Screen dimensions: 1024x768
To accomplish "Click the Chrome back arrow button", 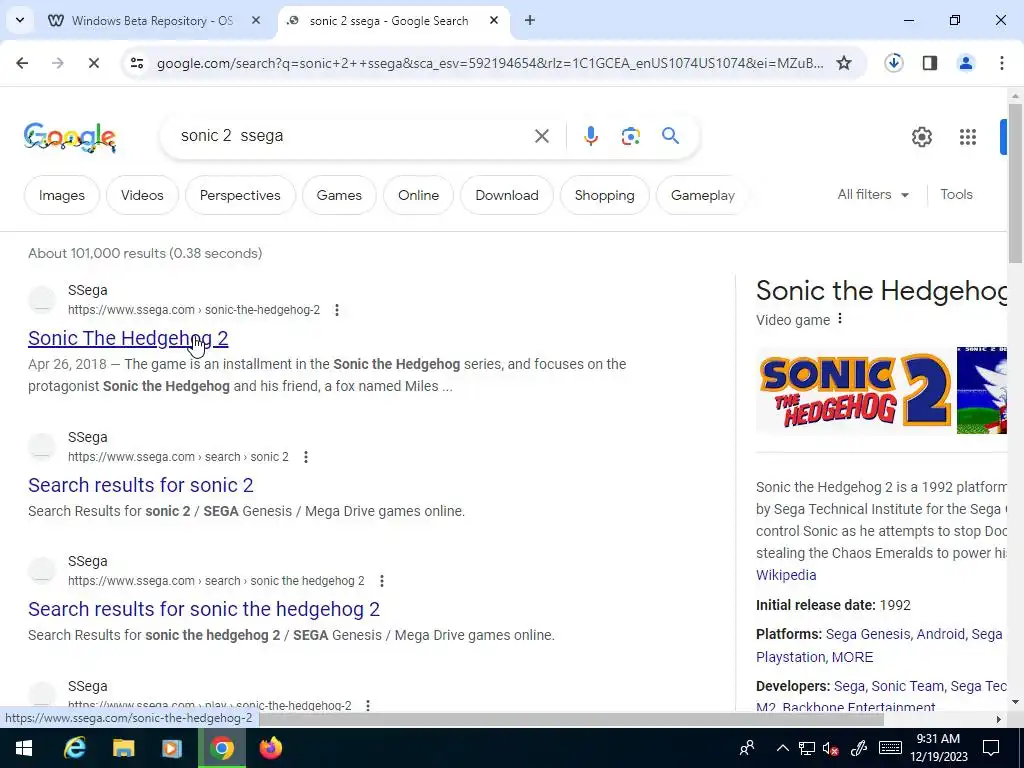I will (x=22, y=63).
